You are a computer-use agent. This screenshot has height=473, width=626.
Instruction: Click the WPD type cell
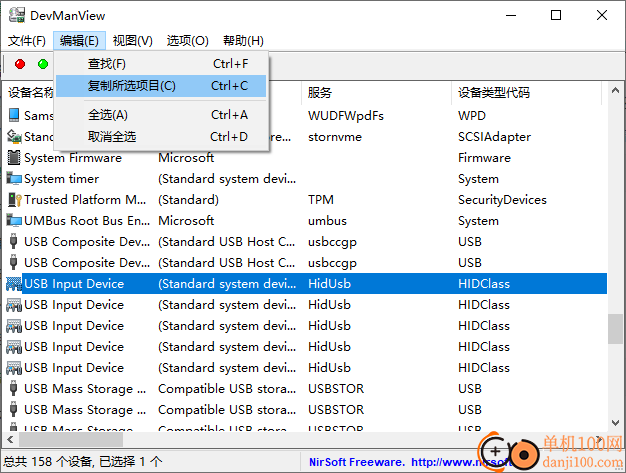471,116
